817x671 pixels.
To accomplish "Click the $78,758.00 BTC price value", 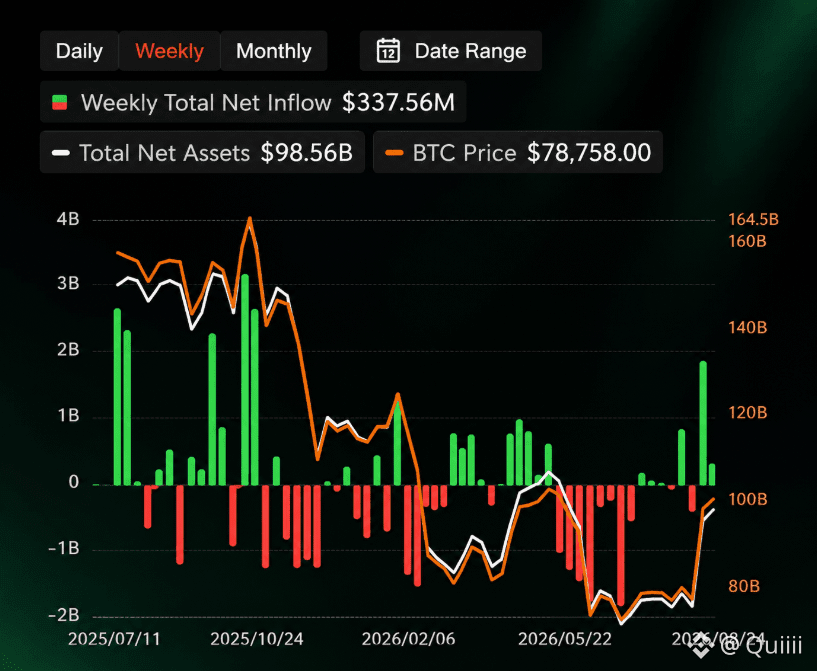I will coord(589,153).
